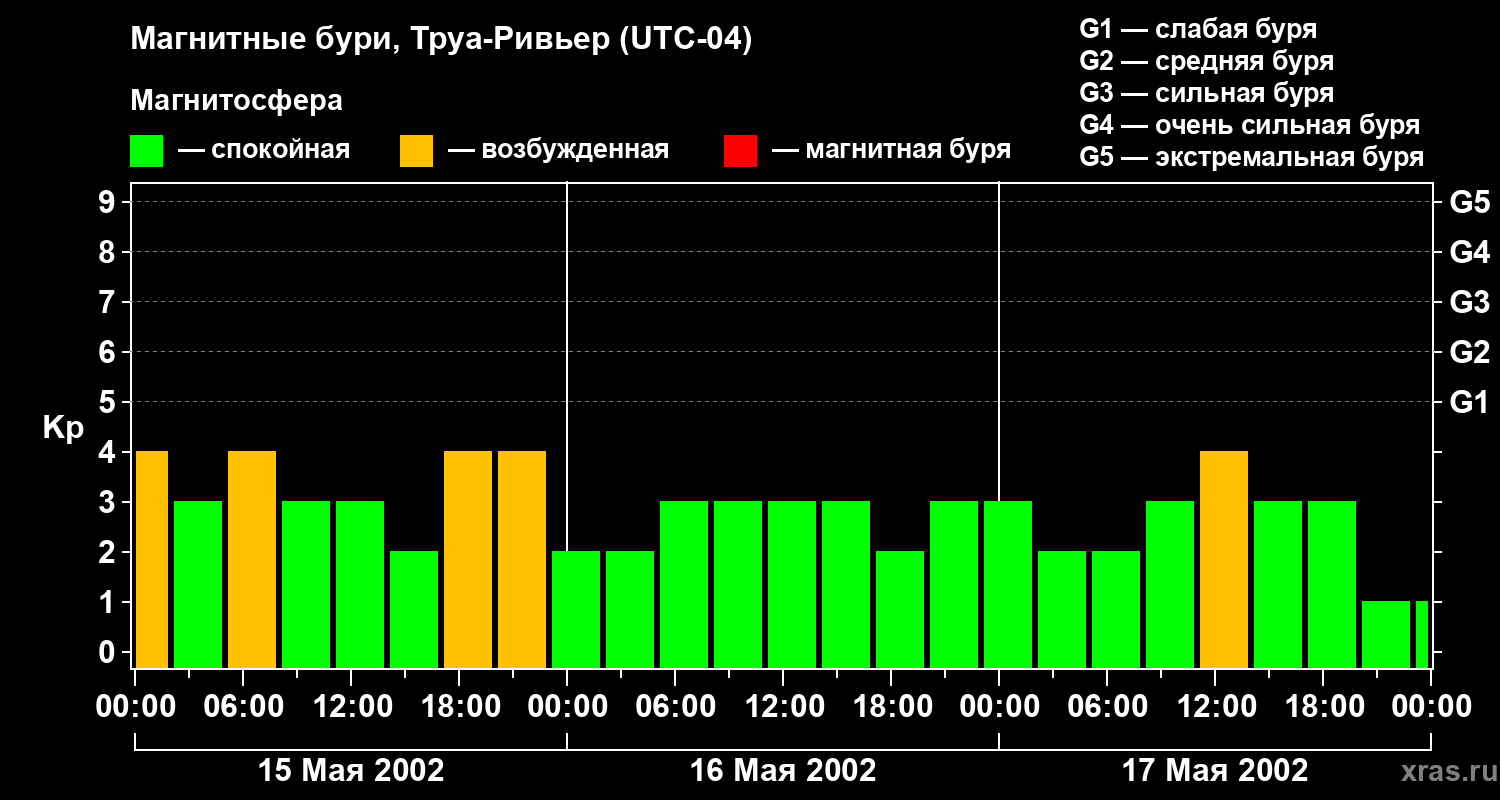Click the '00:00' label at the chart's far right
Image resolution: width=1500 pixels, height=800 pixels.
tap(1431, 706)
